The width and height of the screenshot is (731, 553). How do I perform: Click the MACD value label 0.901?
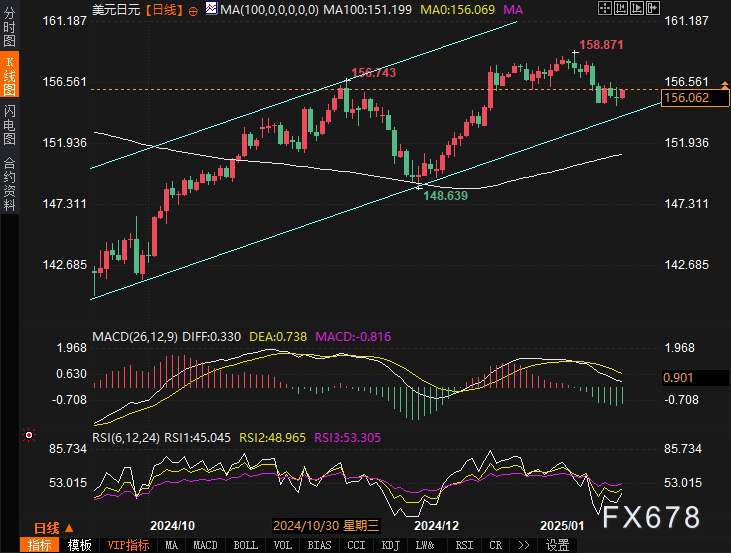[695, 378]
